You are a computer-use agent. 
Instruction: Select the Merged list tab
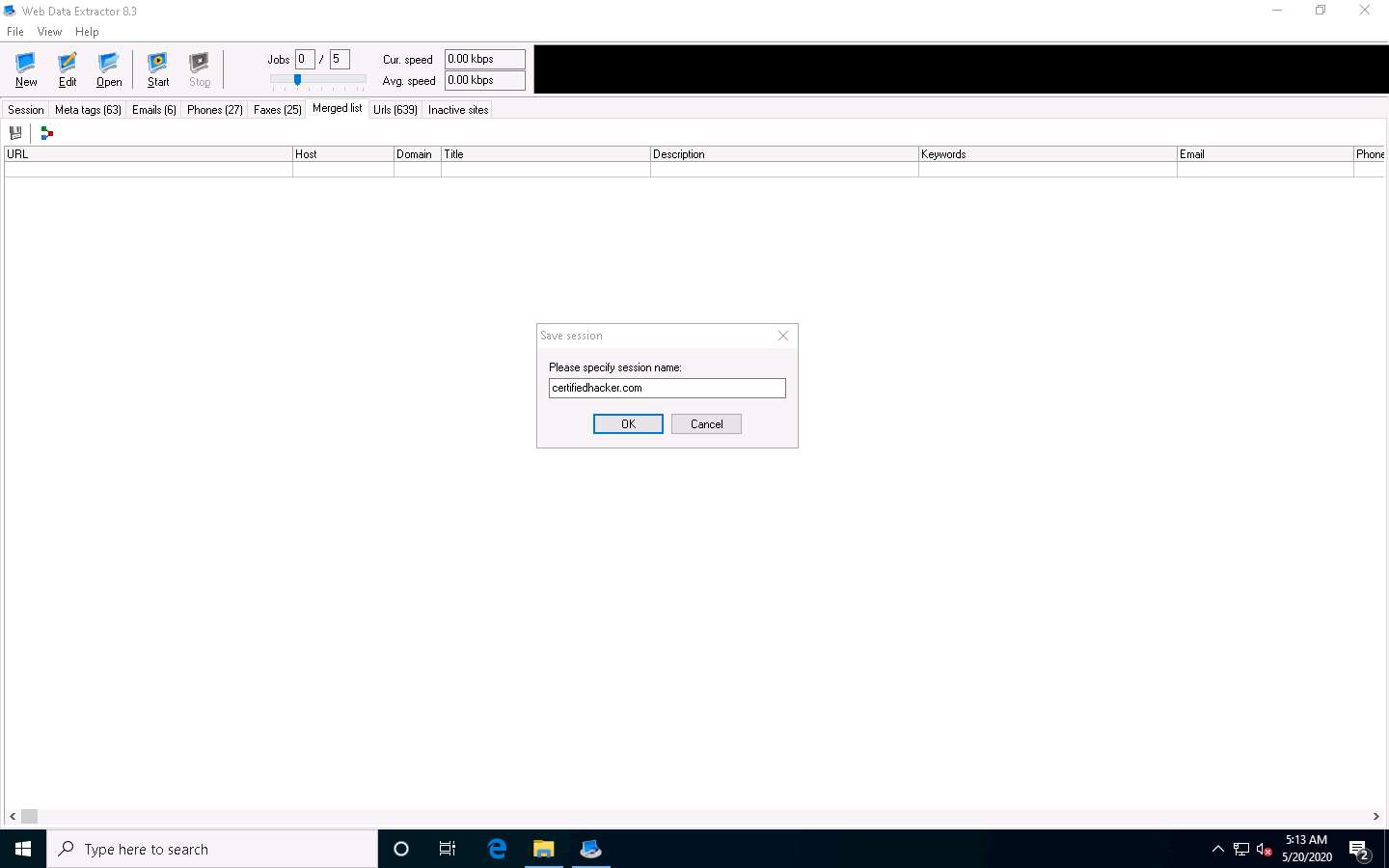click(337, 108)
